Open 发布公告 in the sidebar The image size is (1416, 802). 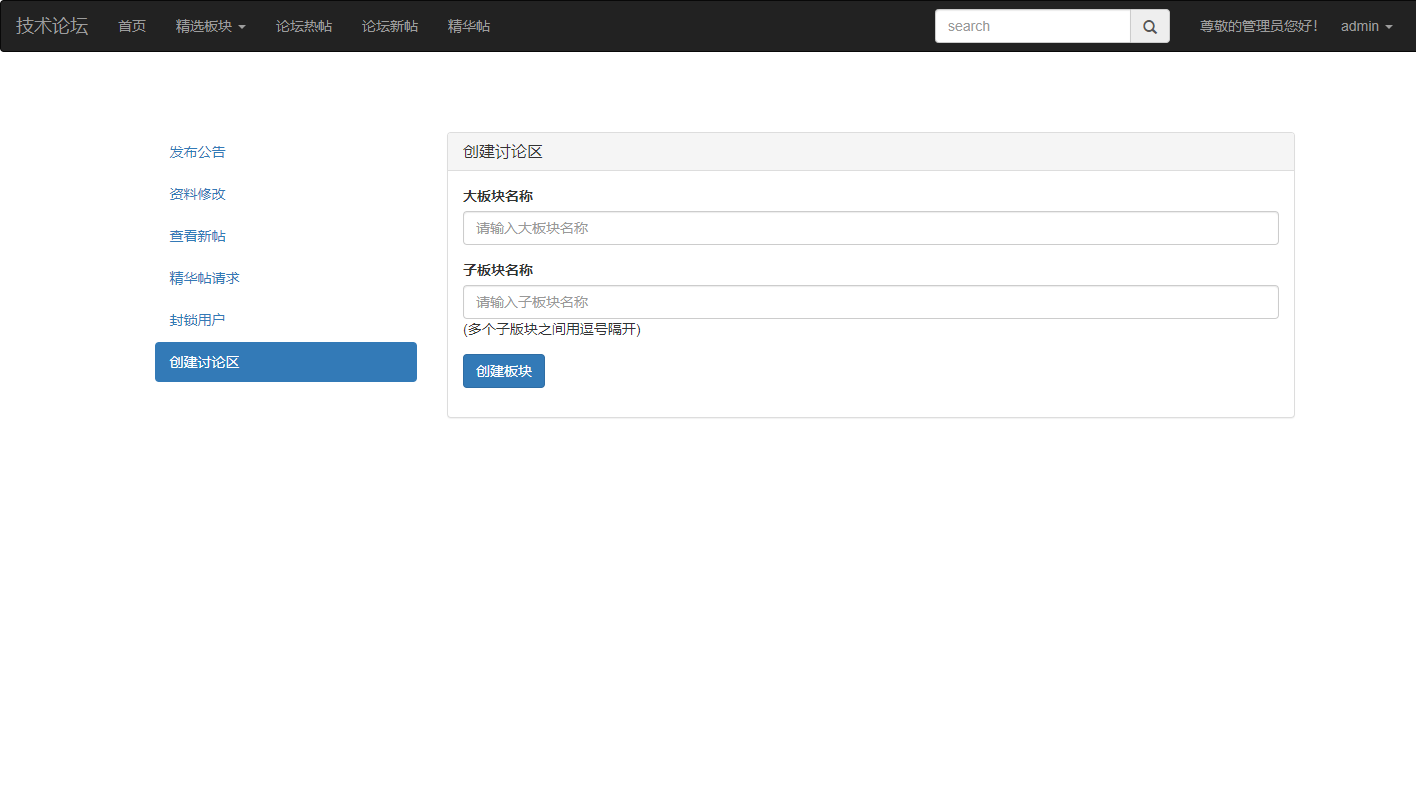tap(198, 152)
